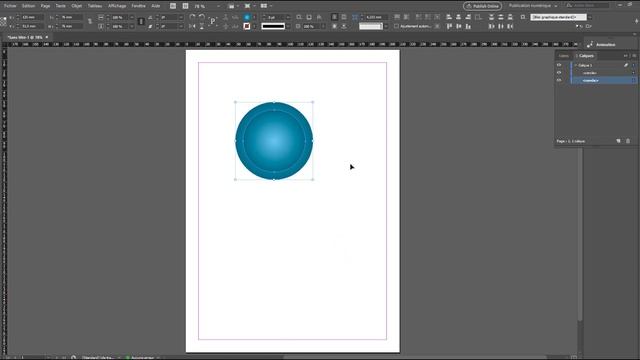Create a new layer in Calques panel

[618, 141]
